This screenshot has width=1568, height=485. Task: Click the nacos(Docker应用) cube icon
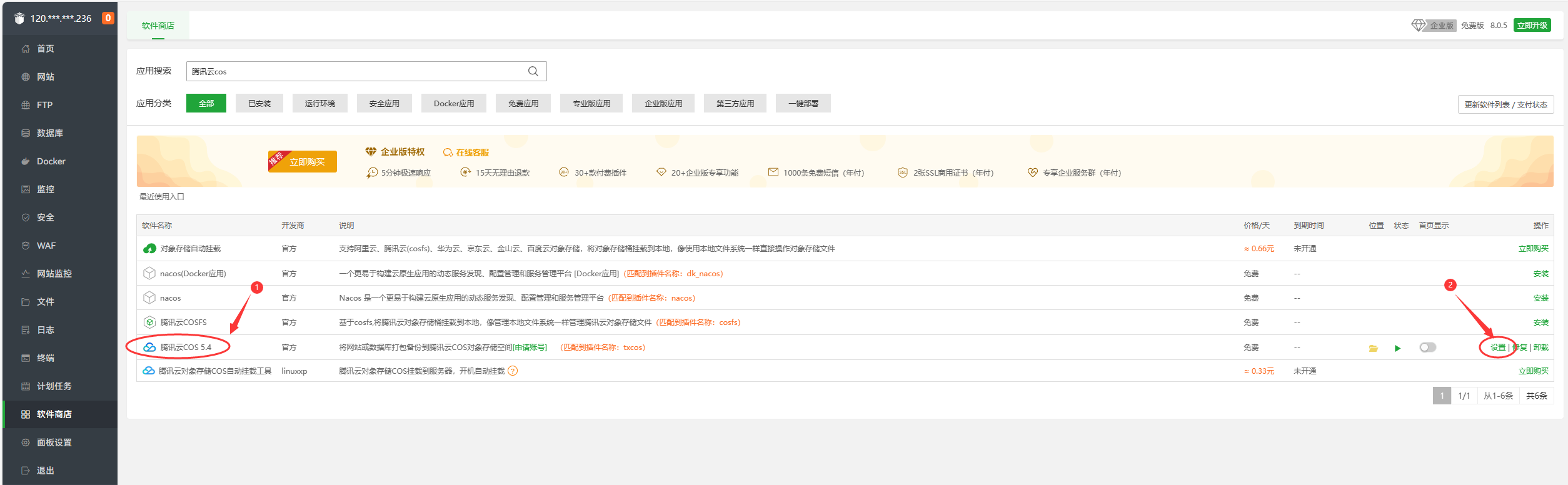(x=149, y=273)
